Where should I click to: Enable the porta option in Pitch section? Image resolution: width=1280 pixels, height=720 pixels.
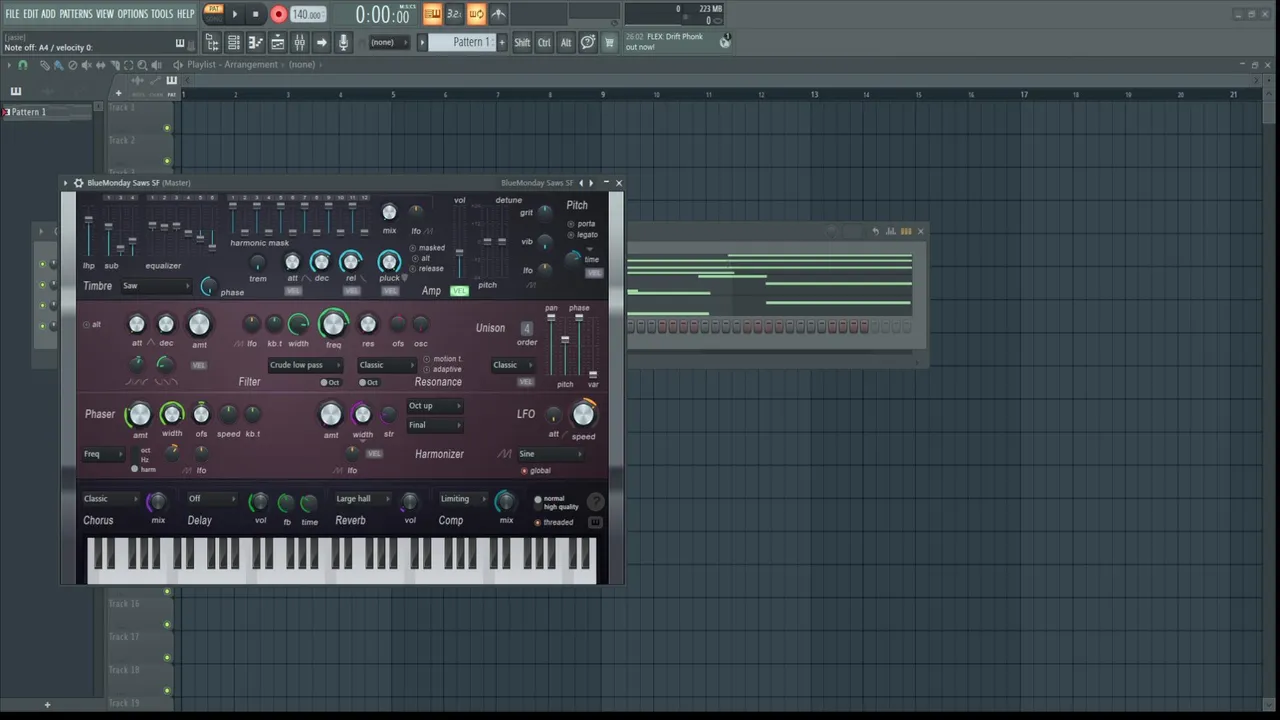[x=582, y=224]
